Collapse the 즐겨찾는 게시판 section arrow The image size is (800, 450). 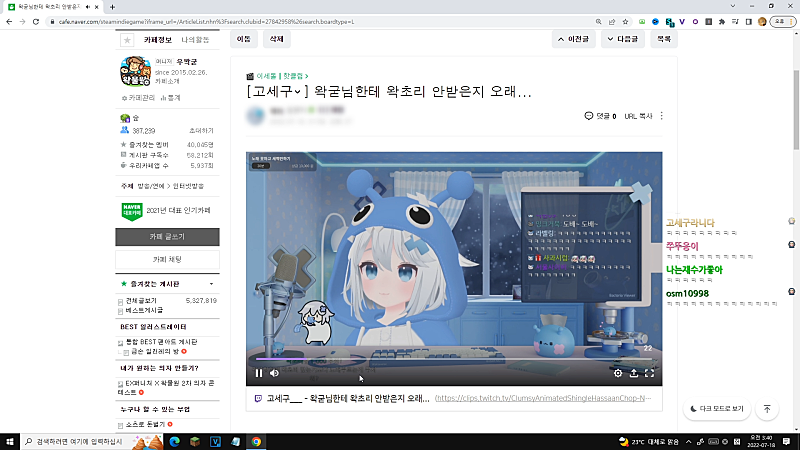[211, 284]
